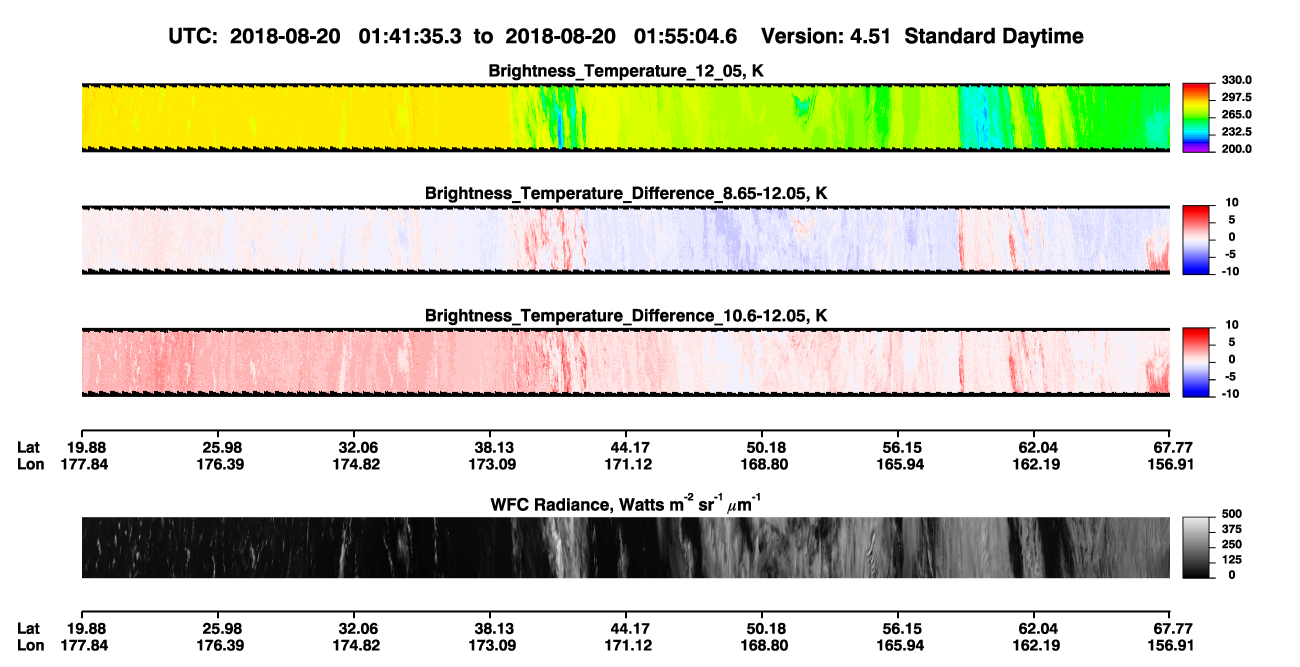Viewport: 1300px width, 667px height.
Task: Select the 'Version: 4.51' text in the header
Action: 825,36
